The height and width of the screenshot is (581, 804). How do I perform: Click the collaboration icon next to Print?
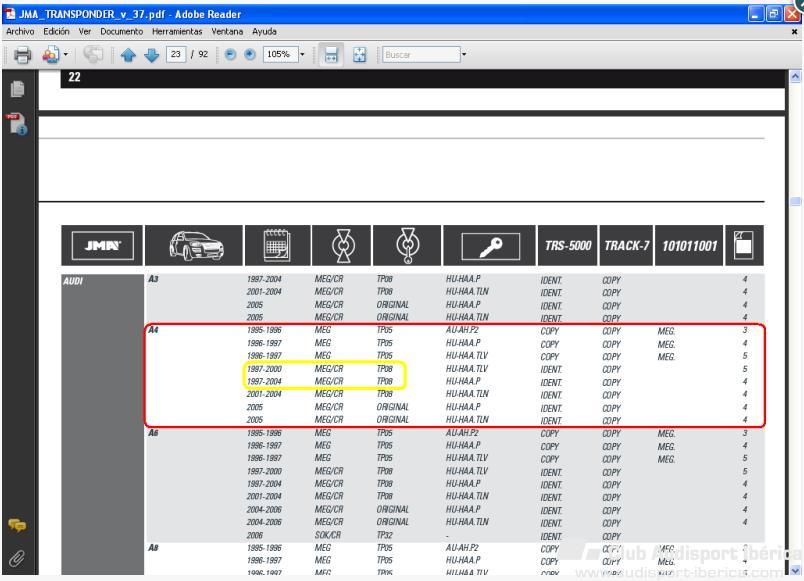coord(51,54)
